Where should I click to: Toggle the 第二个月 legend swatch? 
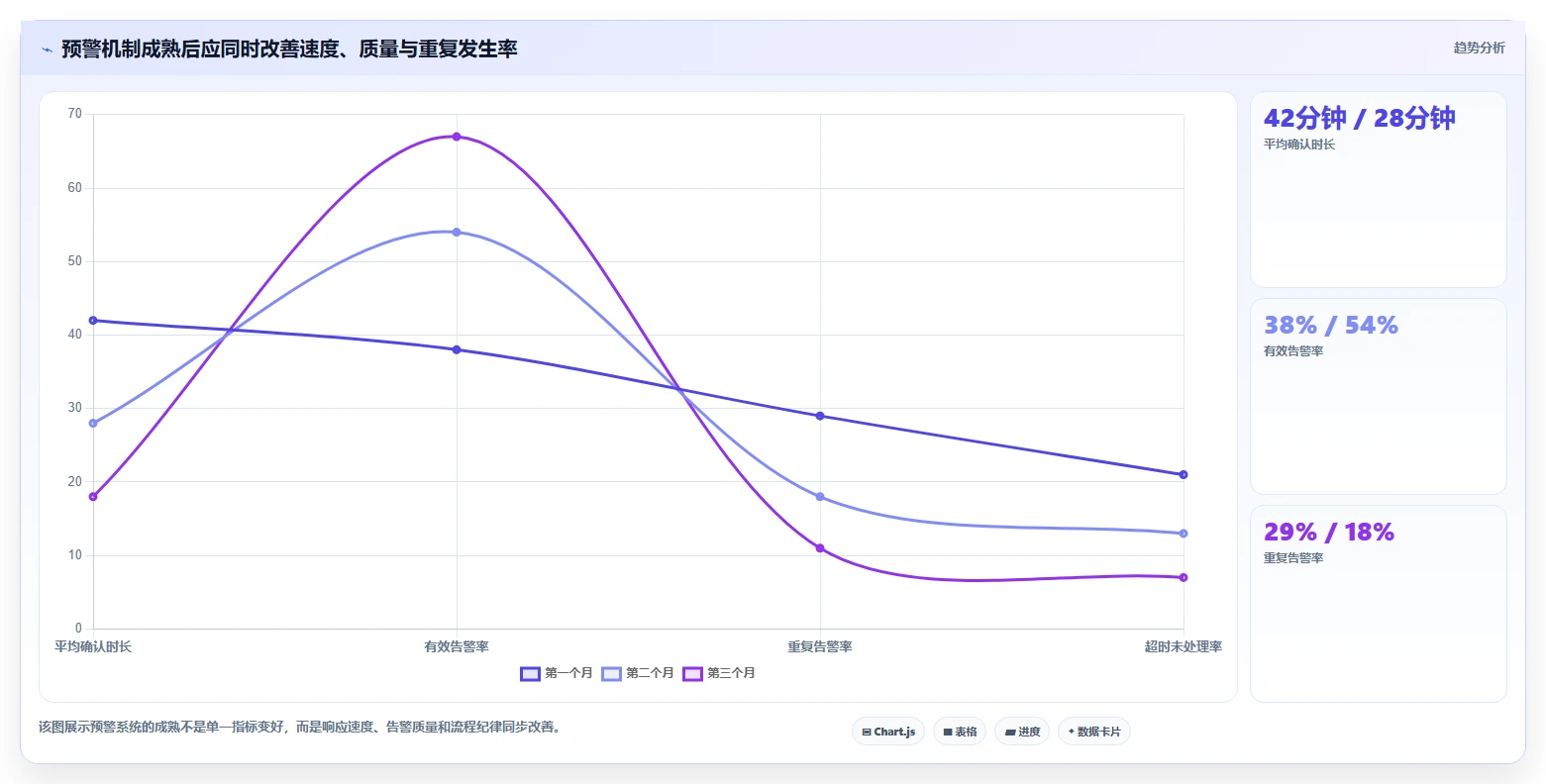[611, 673]
